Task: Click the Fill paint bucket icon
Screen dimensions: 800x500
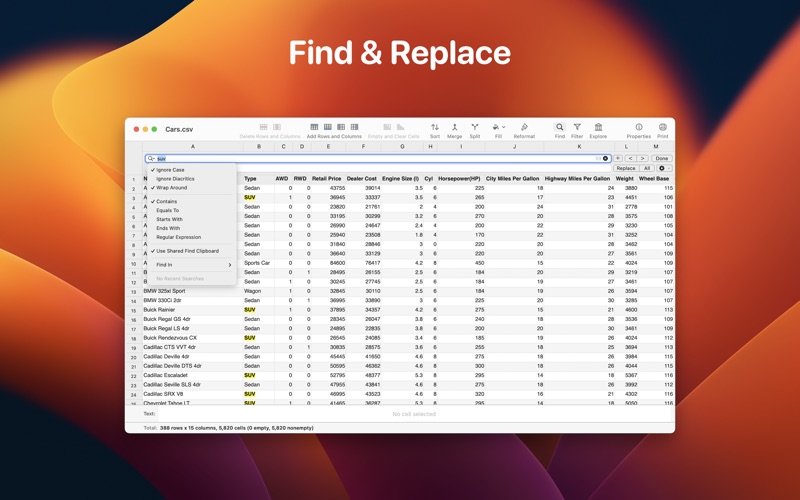Action: click(x=495, y=127)
